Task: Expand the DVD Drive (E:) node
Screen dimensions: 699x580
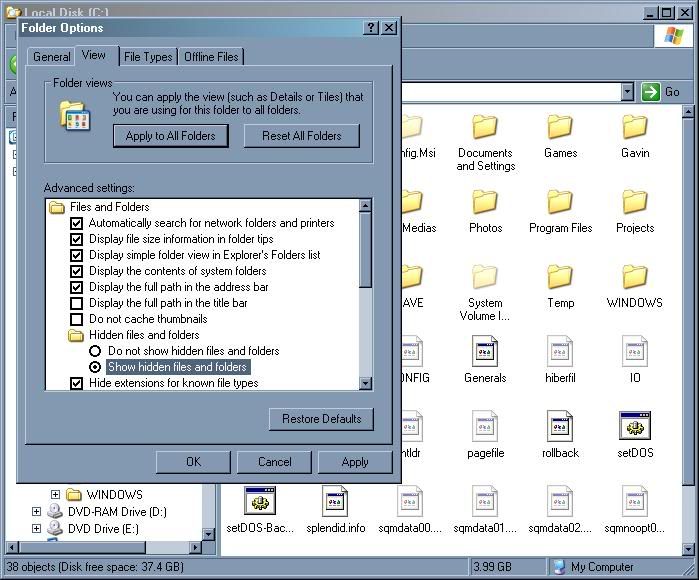Action: (x=37, y=528)
